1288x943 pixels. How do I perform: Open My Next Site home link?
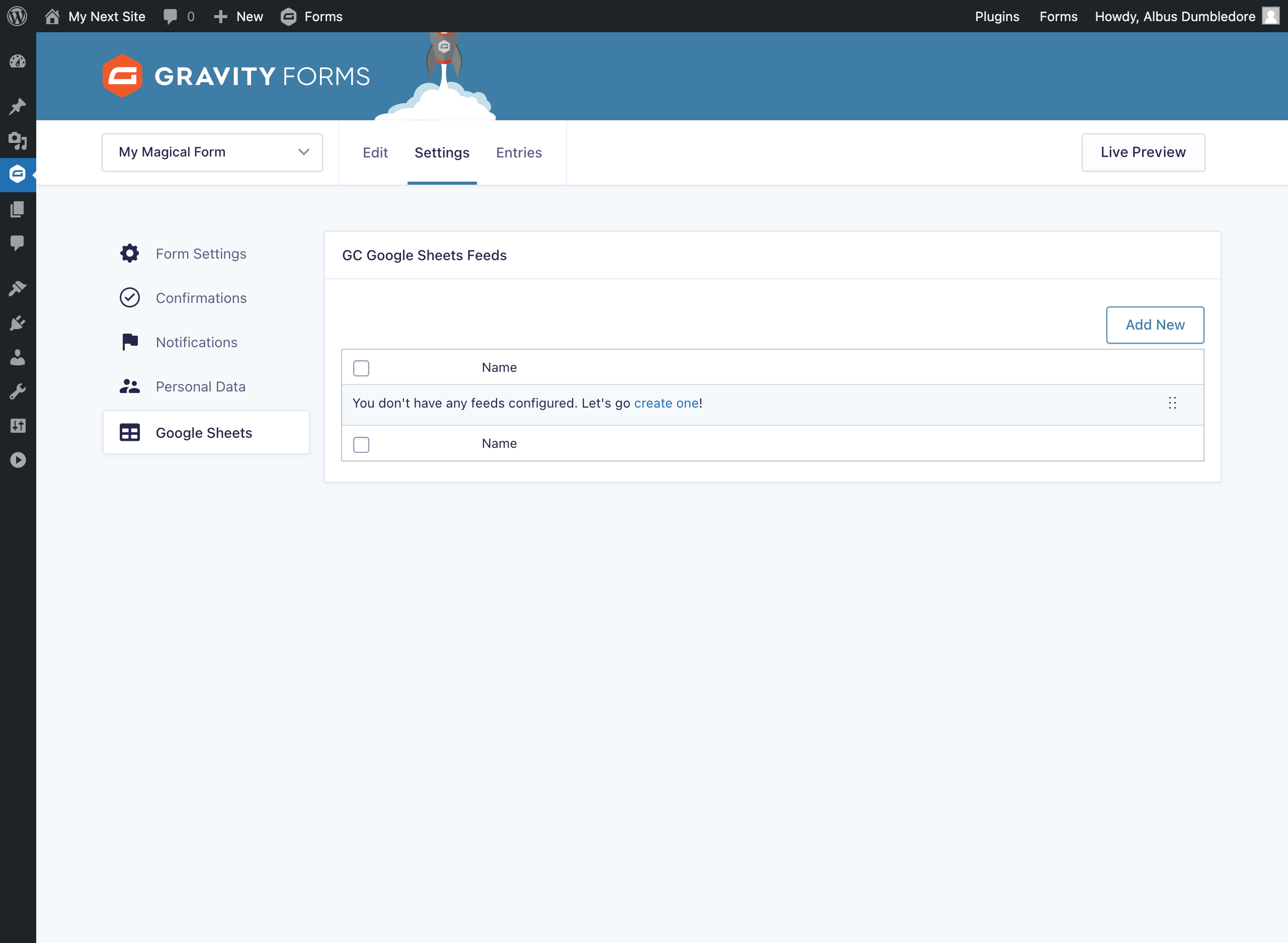pyautogui.click(x=95, y=16)
